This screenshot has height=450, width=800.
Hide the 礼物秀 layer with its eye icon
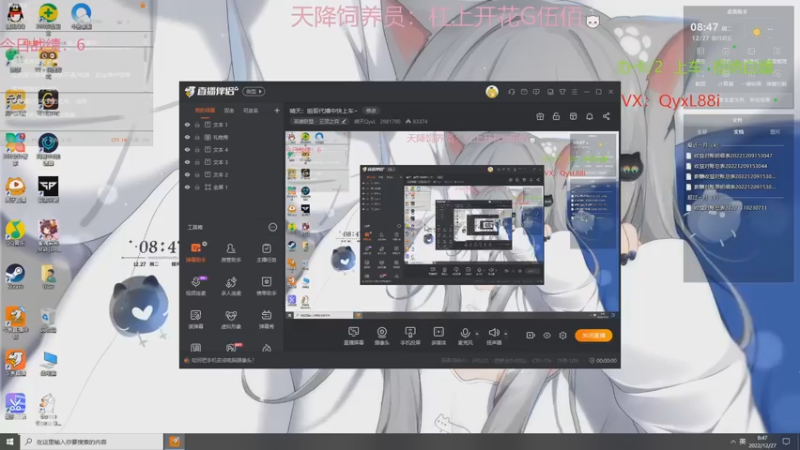click(187, 137)
